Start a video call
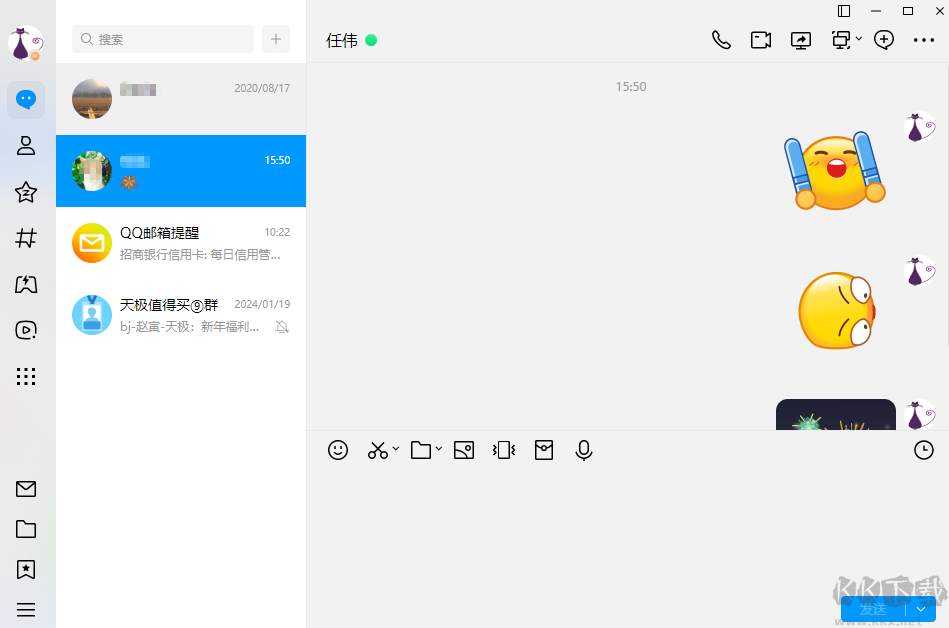Screen dimensions: 949x628 pos(760,40)
